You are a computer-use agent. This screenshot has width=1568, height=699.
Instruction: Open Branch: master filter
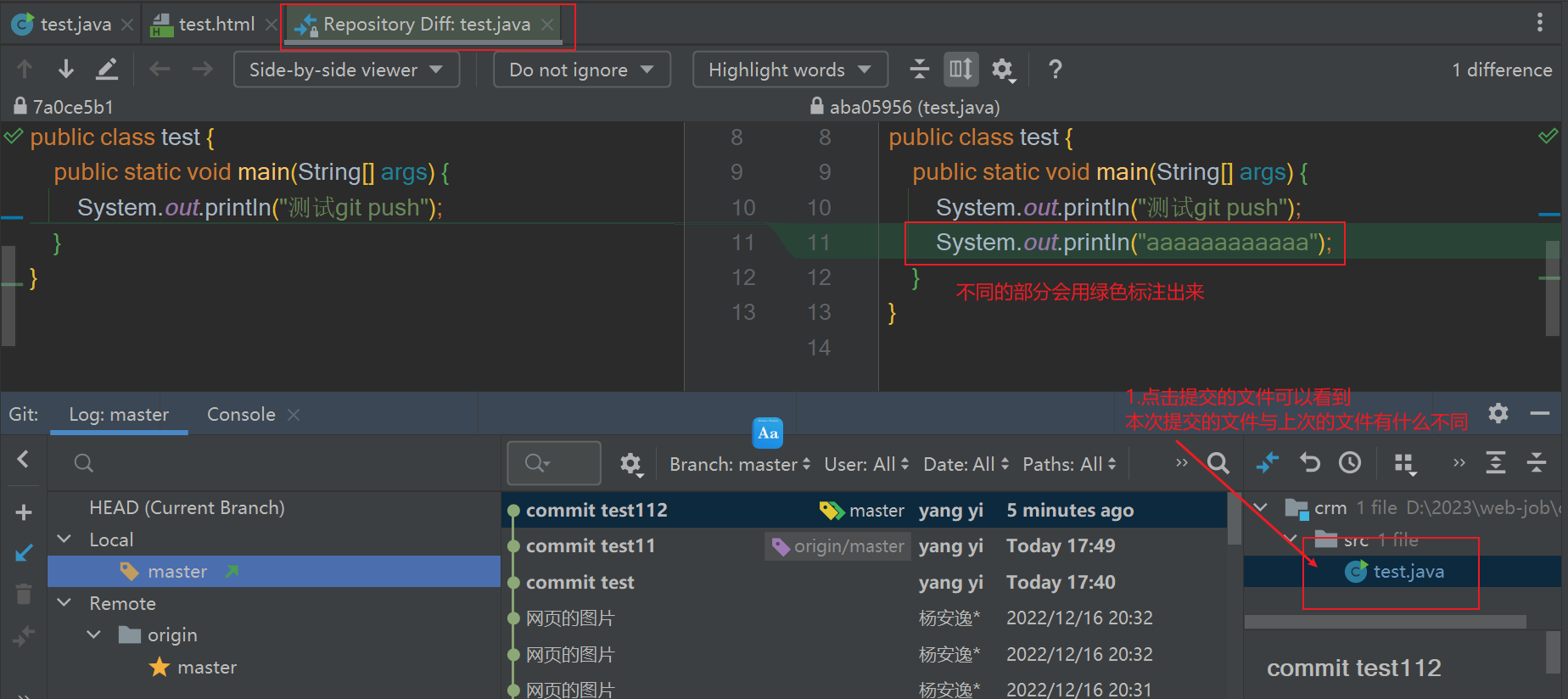(x=739, y=464)
